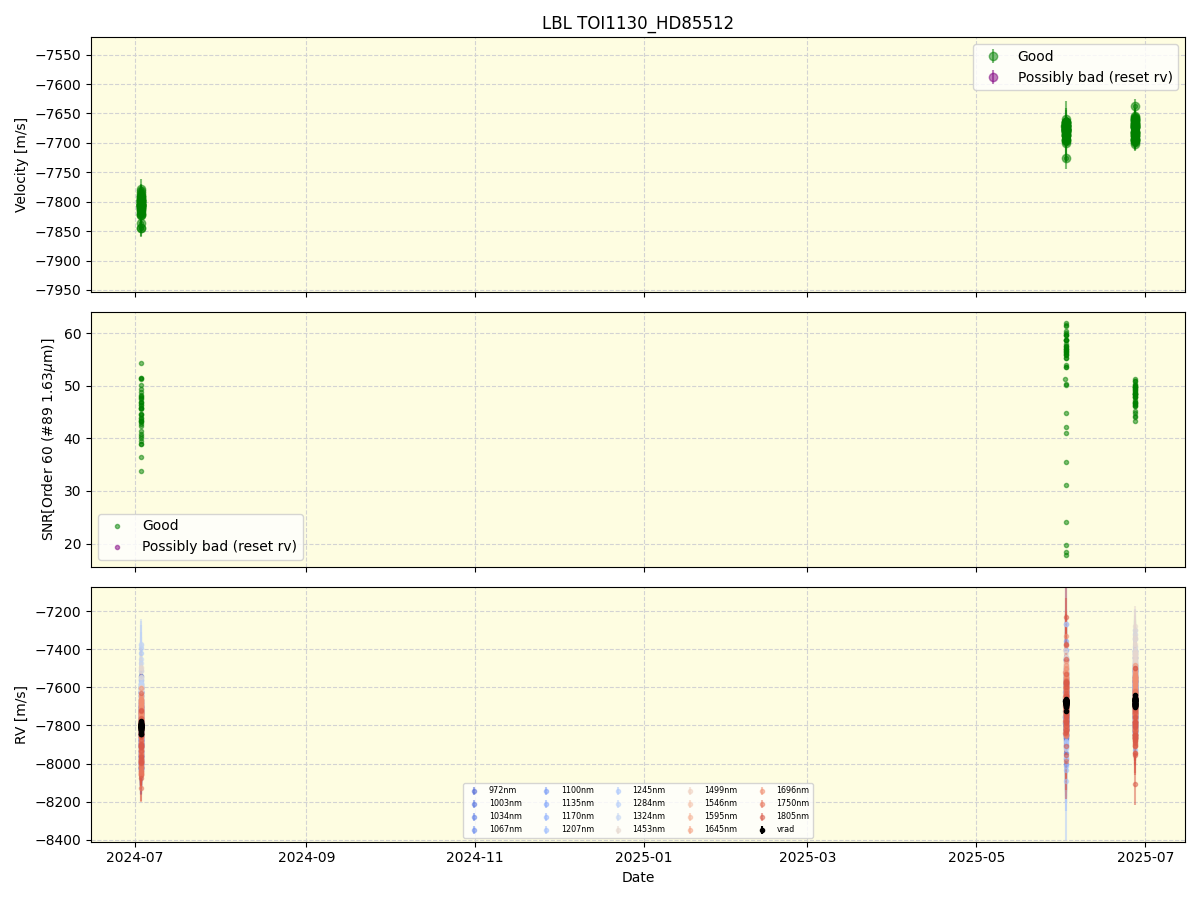Screen dimensions: 1200x900
Task: Click the 2025-03 date tick label
Action: [x=807, y=857]
